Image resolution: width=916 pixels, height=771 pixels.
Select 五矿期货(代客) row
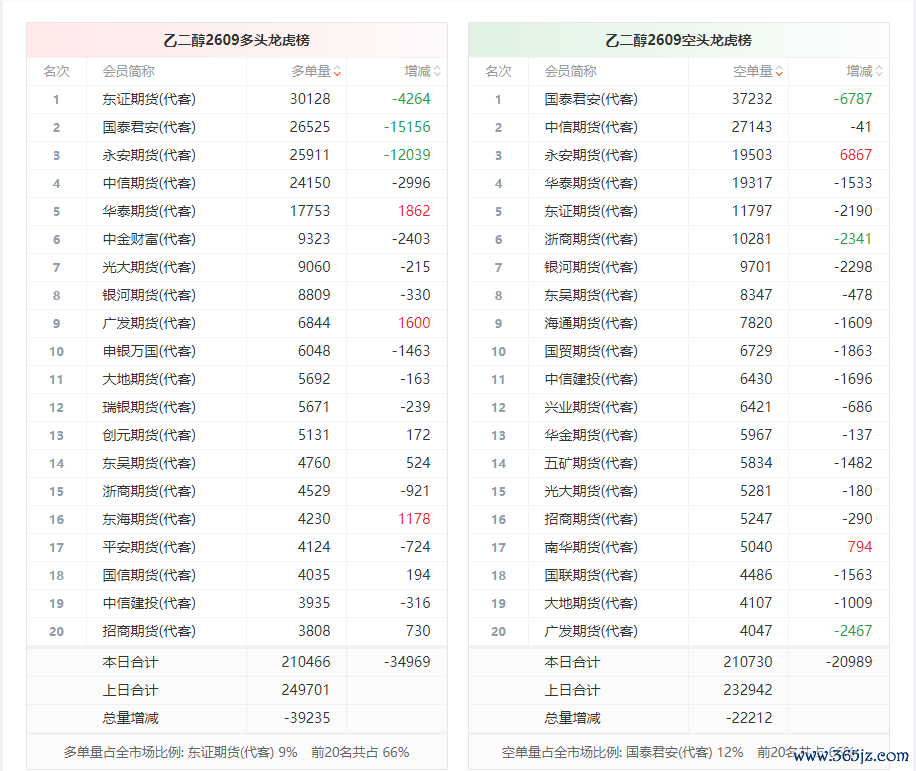679,464
